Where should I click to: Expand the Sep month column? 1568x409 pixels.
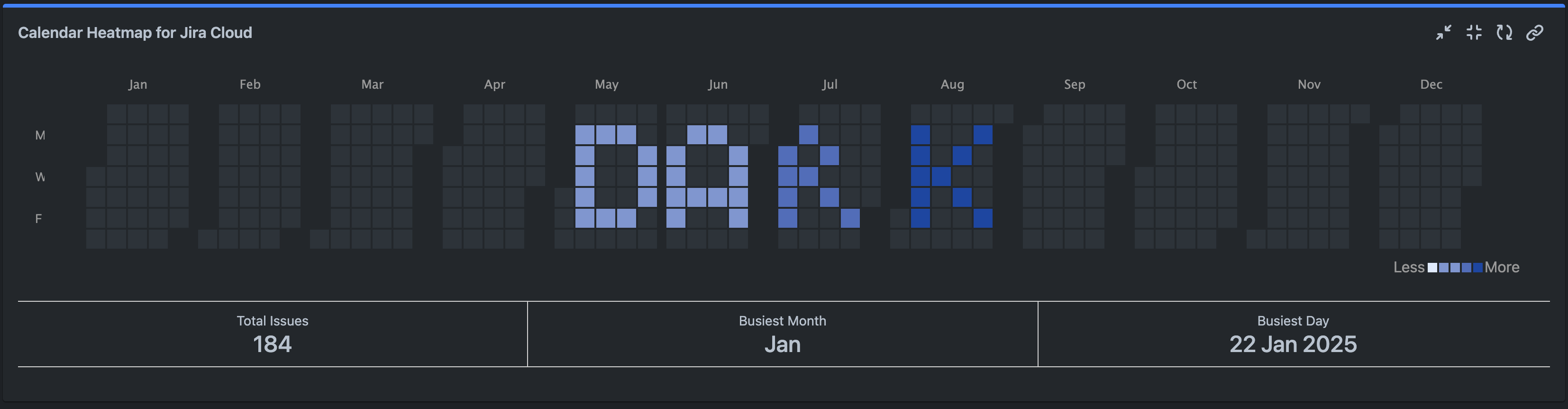click(1075, 85)
